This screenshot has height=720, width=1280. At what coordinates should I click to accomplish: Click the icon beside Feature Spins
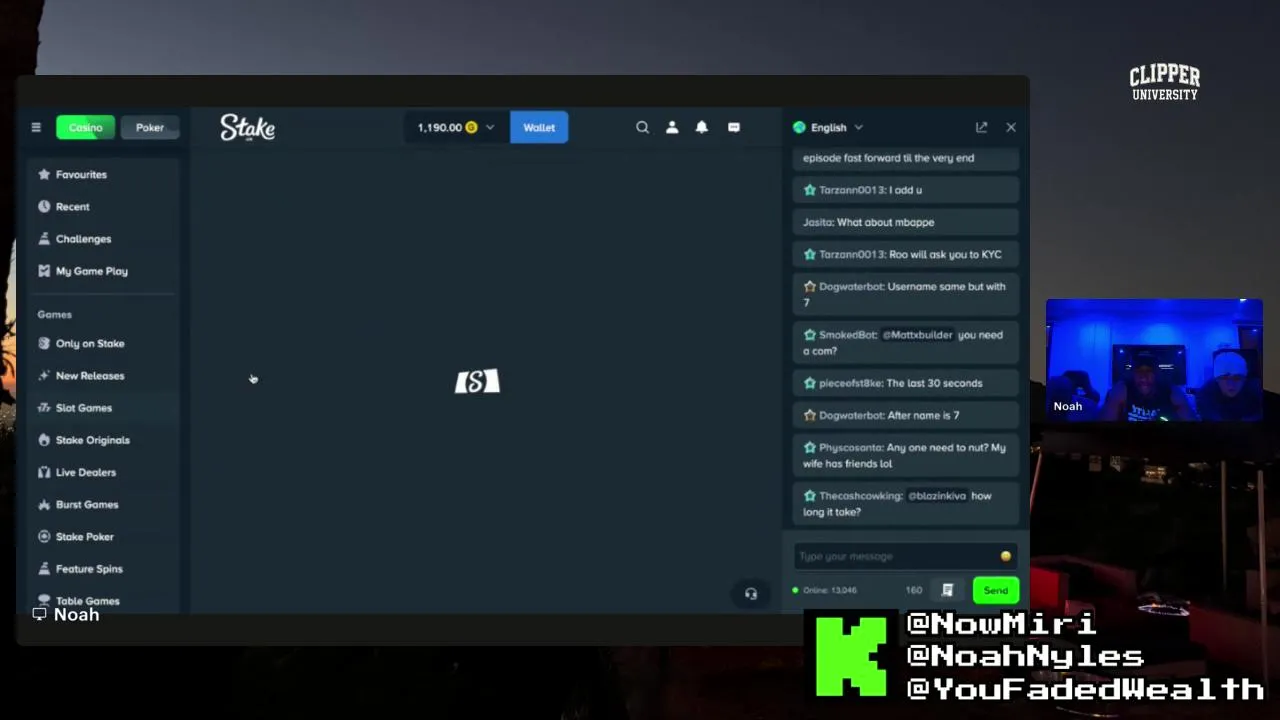[x=44, y=569]
